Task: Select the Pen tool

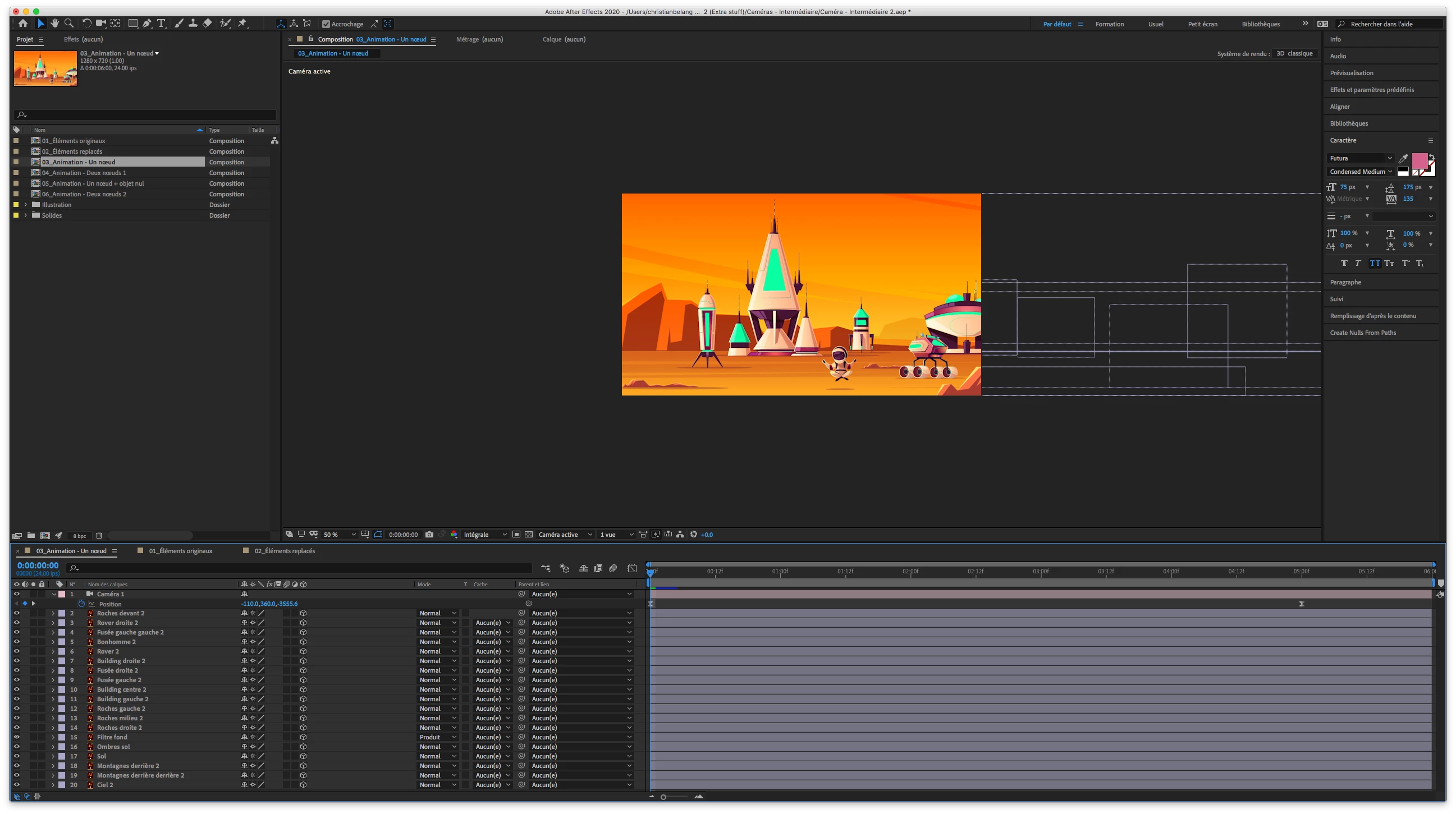Action: pos(147,23)
